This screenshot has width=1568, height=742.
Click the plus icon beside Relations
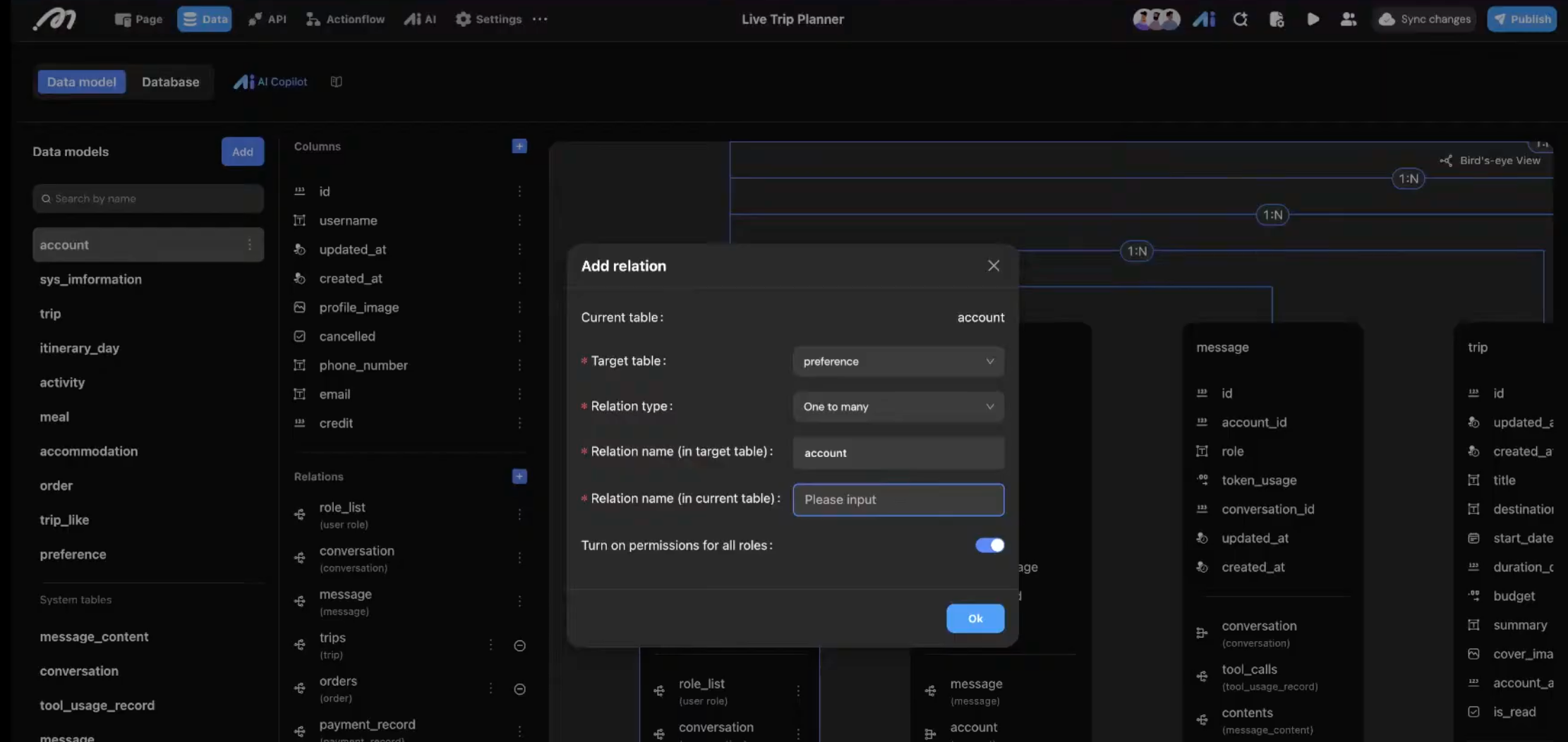[519, 476]
